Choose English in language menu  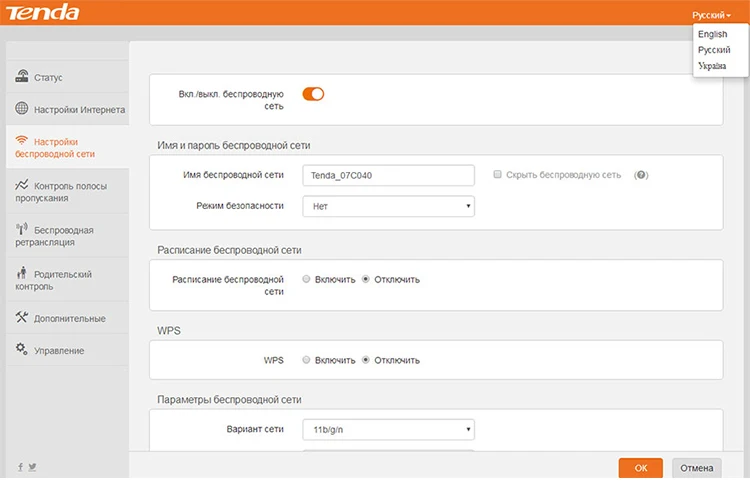point(712,34)
